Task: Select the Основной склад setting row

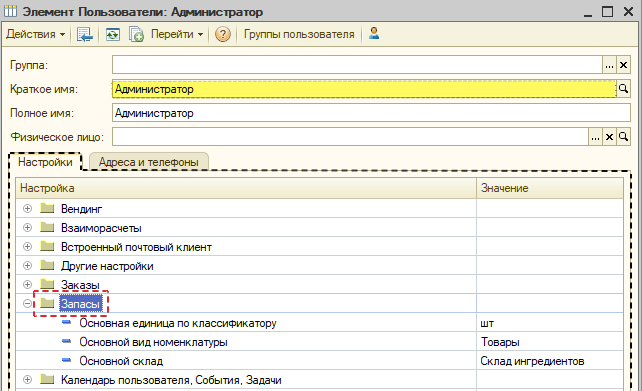Action: (319, 361)
